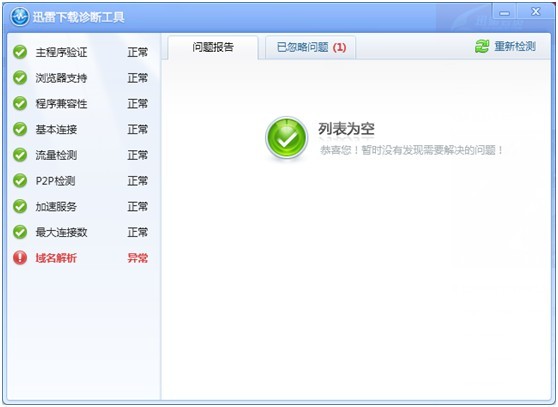The width and height of the screenshot is (558, 407).
Task: Close the 迅雷下载诊断工具 window
Action: point(535,12)
